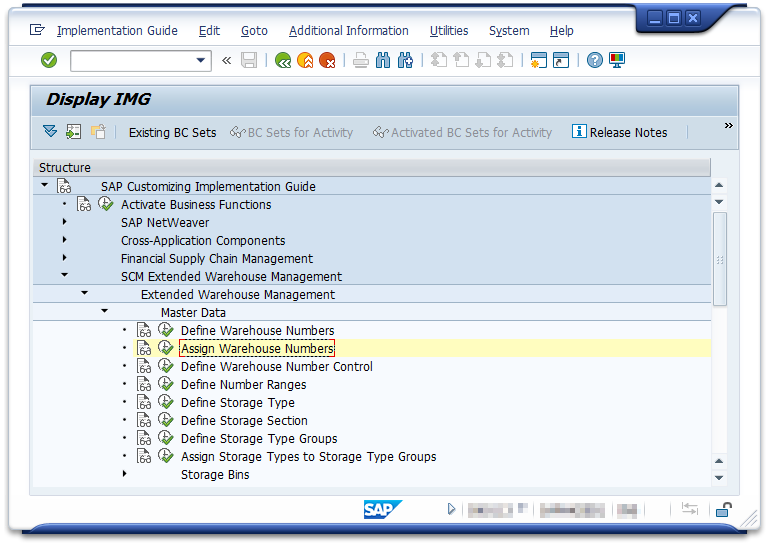The image size is (769, 545).
Task: Open the System menu
Action: coord(509,31)
